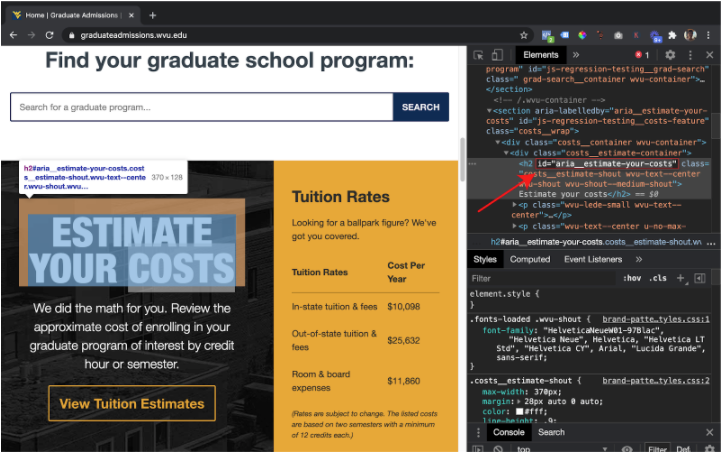Image resolution: width=721 pixels, height=453 pixels.
Task: Open the camera screenshot extension
Action: (618, 35)
